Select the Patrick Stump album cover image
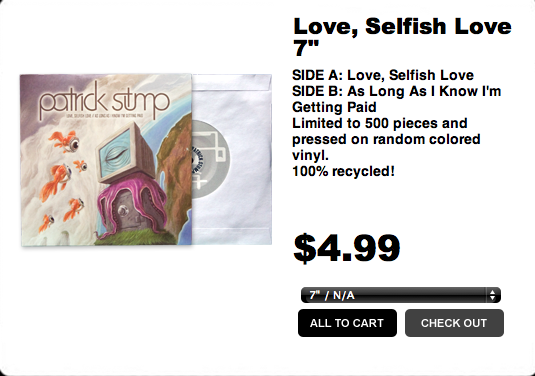 click(106, 160)
